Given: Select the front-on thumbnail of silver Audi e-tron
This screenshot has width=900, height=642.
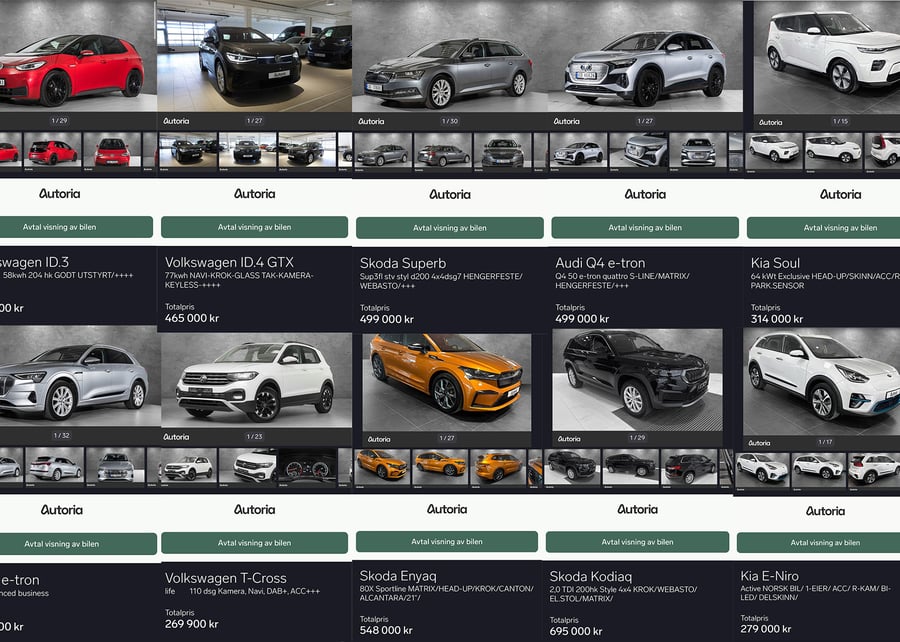Looking at the screenshot, I should point(115,467).
